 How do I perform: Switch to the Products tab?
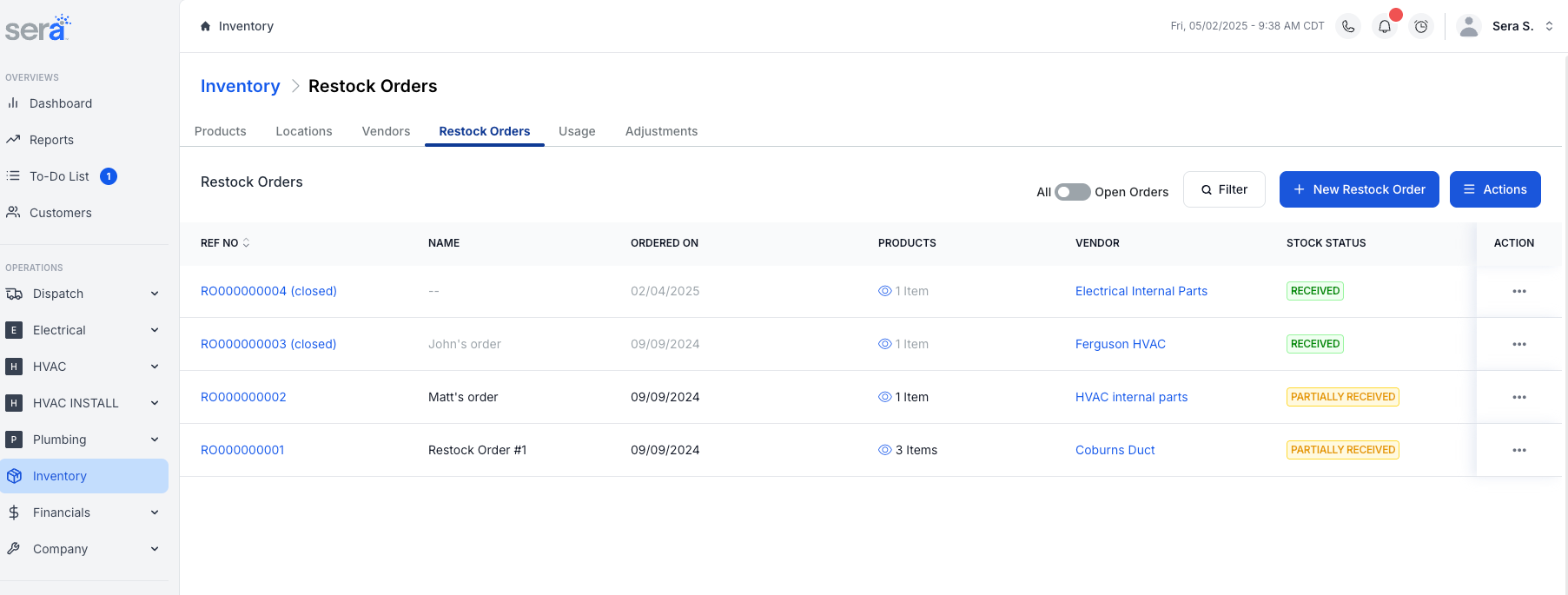click(x=221, y=131)
